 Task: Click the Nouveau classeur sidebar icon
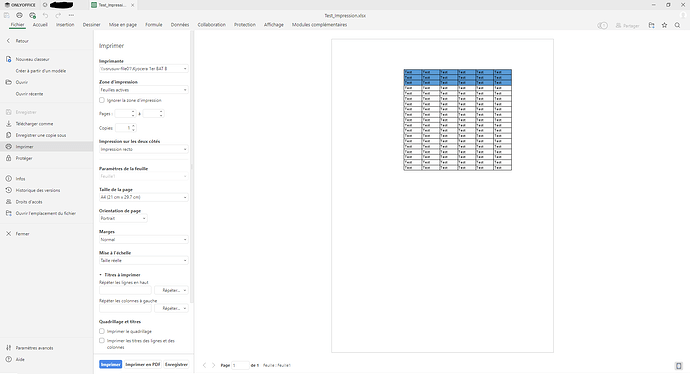tap(8, 59)
